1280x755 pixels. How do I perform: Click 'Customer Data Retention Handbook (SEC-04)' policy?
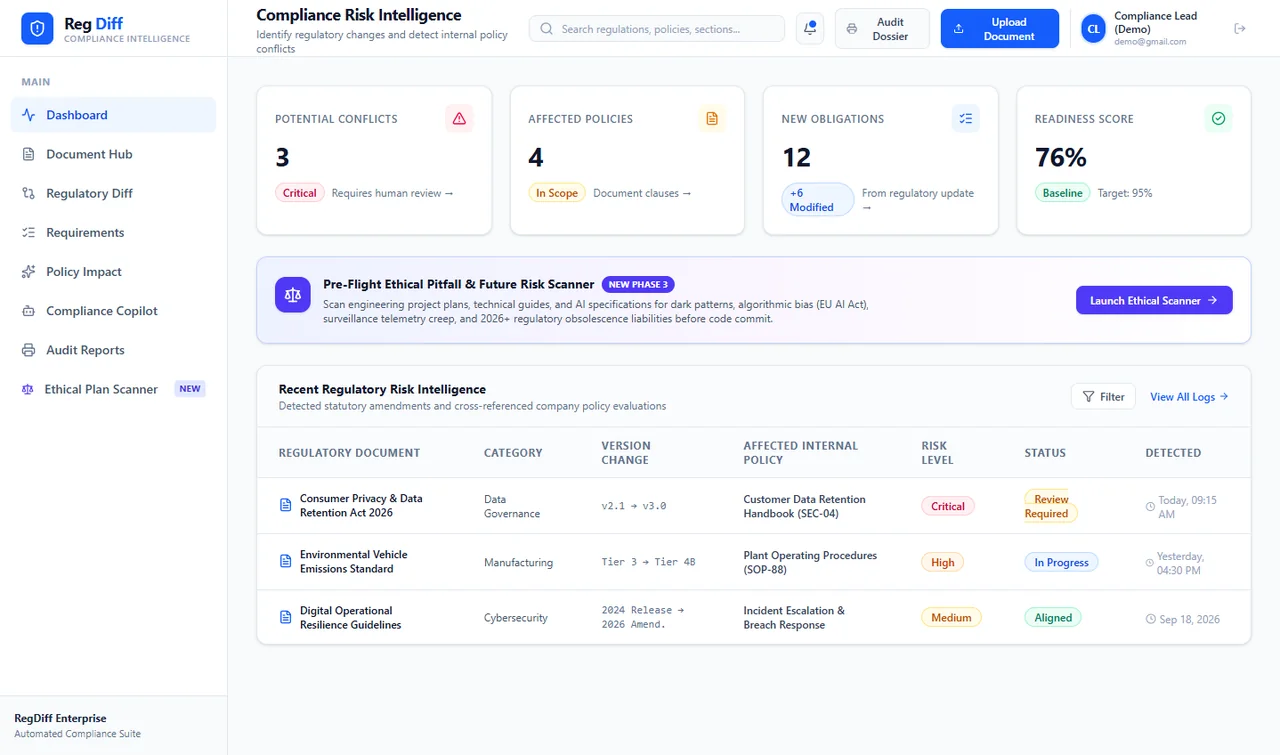point(805,506)
